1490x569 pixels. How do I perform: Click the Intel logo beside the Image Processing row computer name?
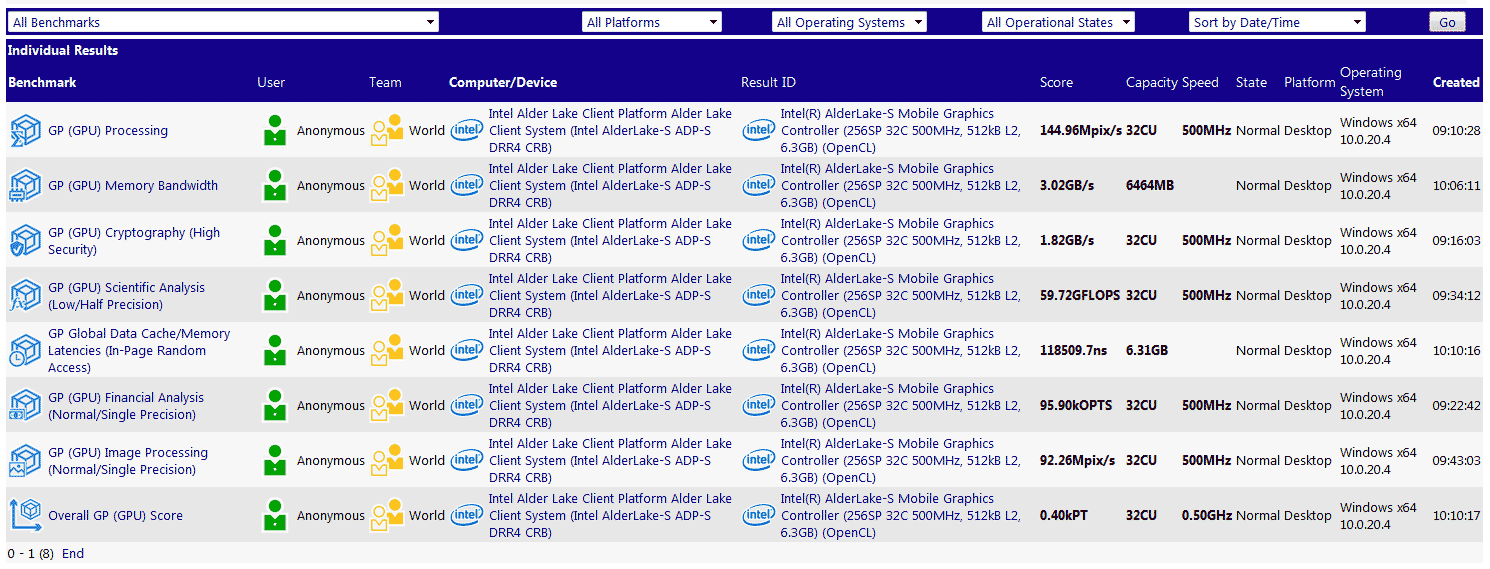click(x=467, y=460)
